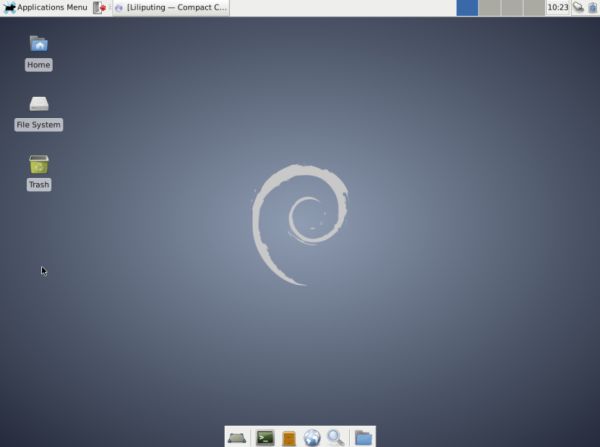600x447 pixels.
Task: Click the clock showing 10:23
Action: click(558, 7)
